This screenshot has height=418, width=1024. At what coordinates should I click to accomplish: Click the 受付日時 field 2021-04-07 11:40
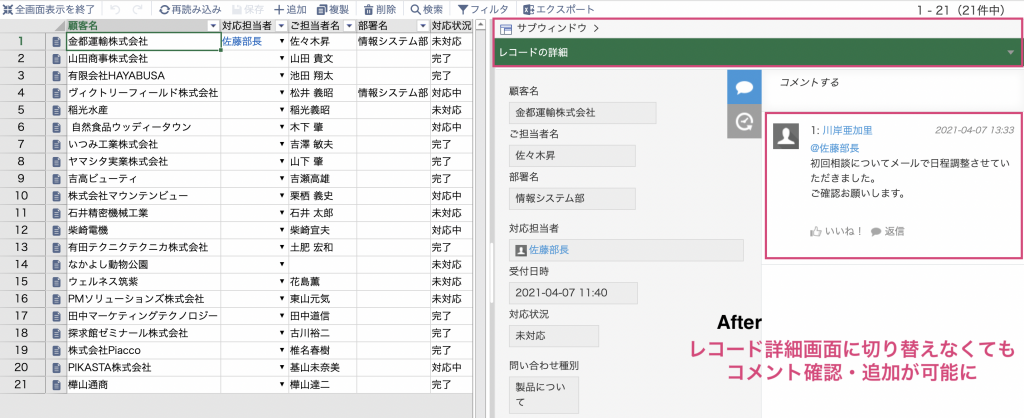(573, 293)
